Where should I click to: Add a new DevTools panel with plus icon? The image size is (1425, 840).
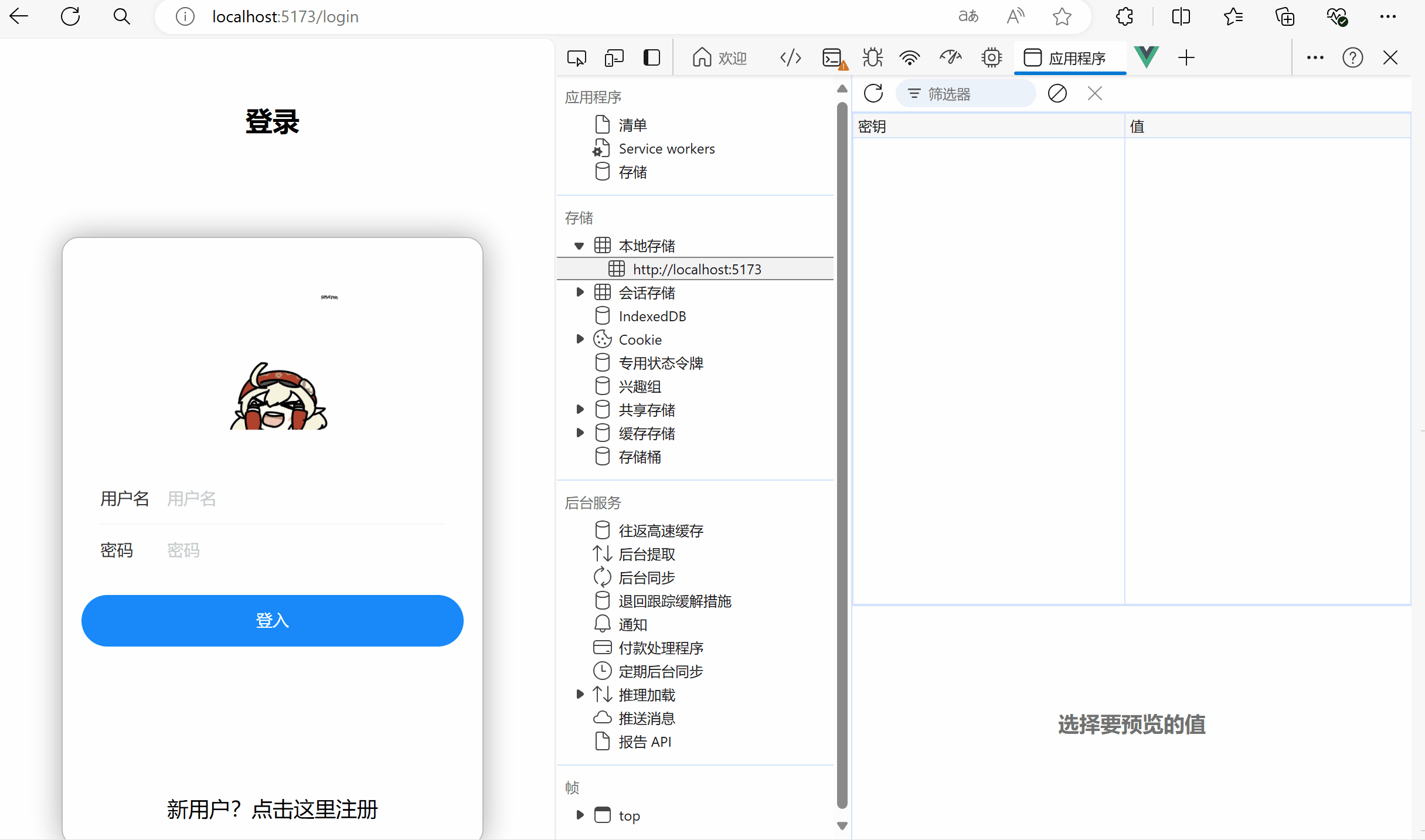pos(1186,57)
